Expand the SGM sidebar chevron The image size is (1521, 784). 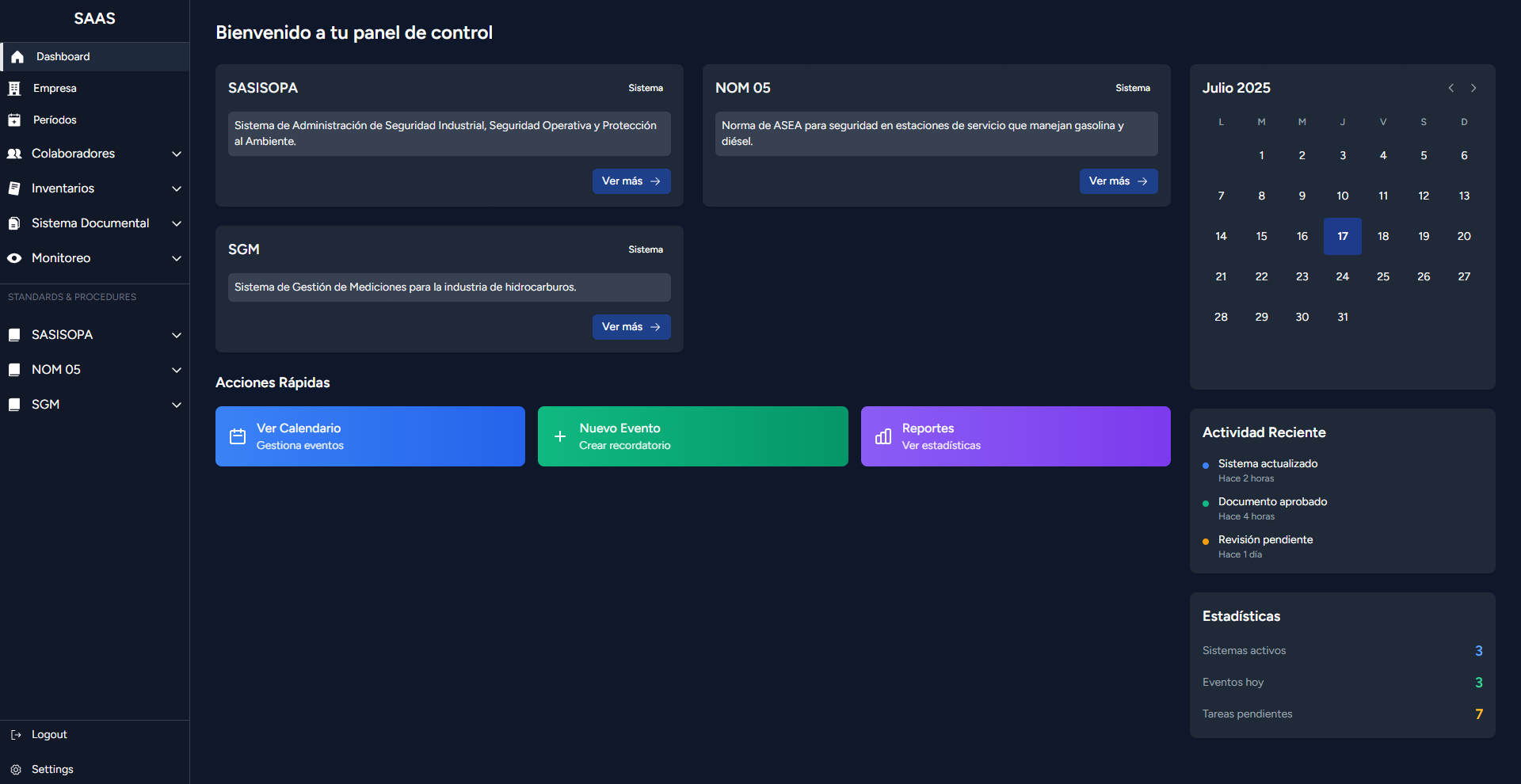click(177, 405)
